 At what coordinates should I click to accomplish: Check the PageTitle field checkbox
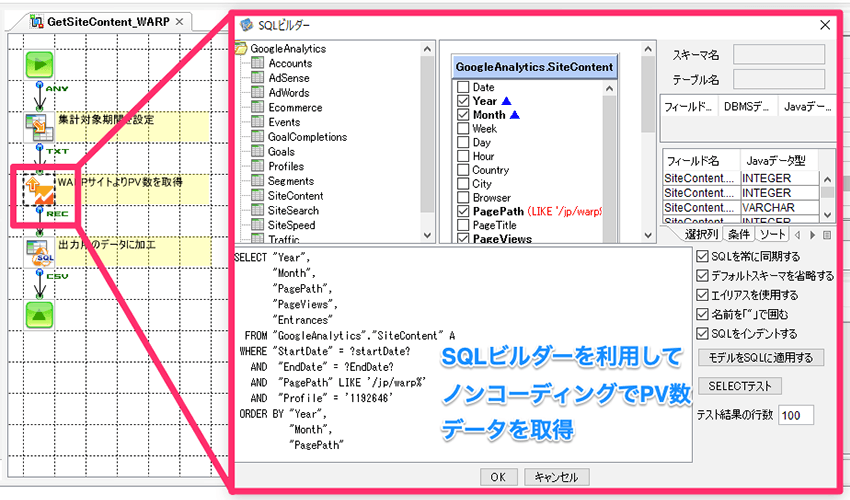[463, 225]
